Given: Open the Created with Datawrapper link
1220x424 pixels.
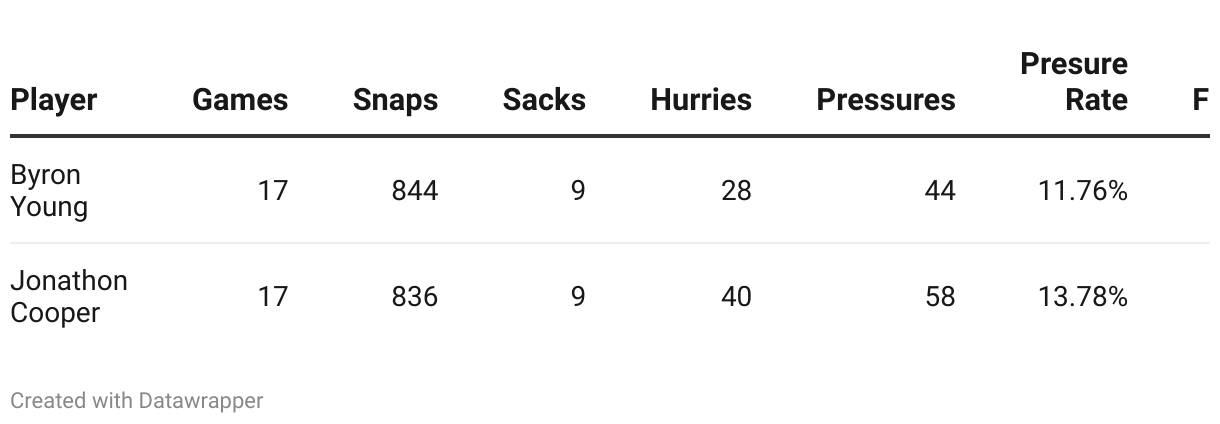Looking at the screenshot, I should (x=137, y=401).
